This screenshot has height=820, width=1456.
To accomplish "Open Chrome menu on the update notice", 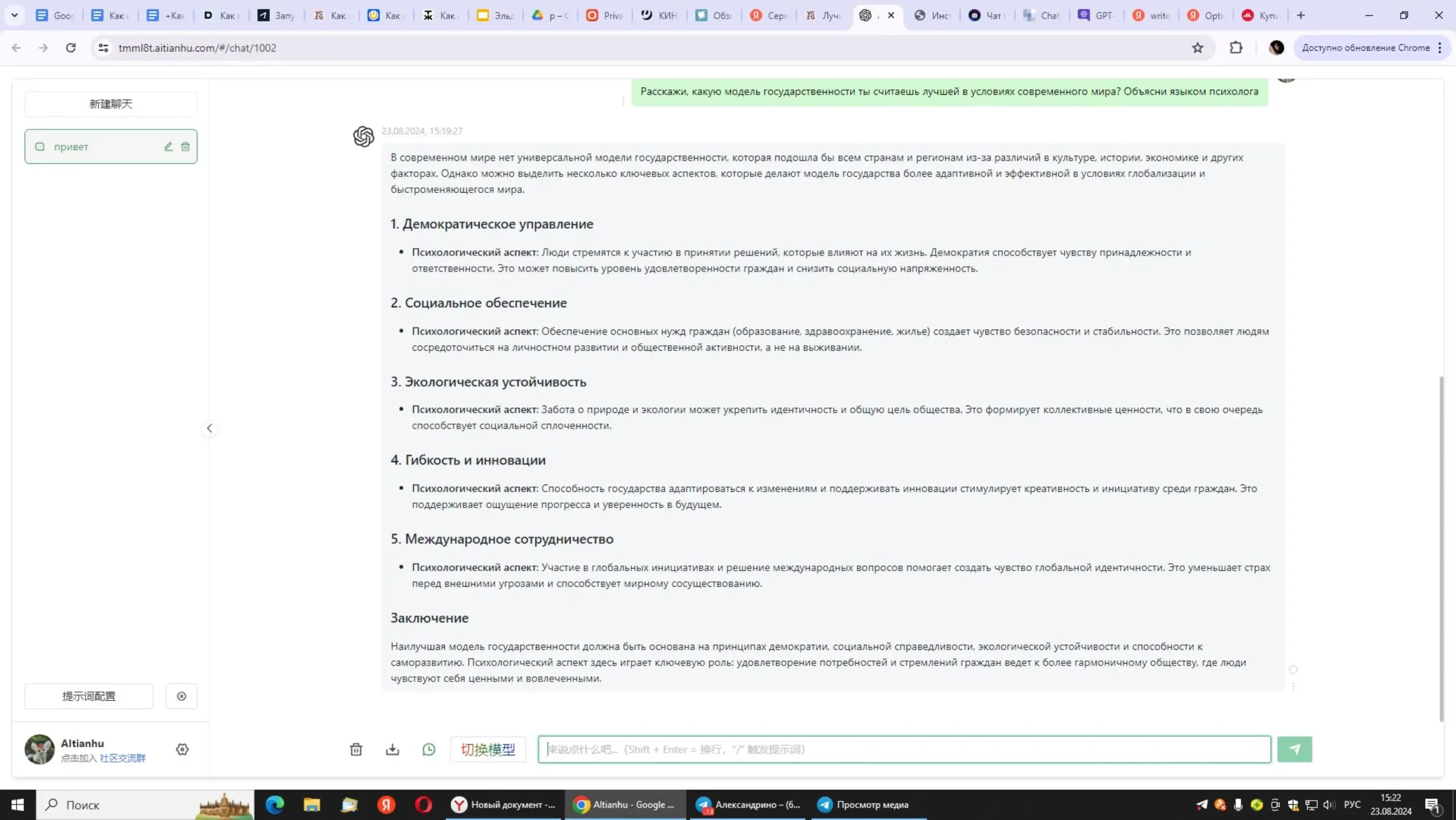I will (x=1440, y=48).
